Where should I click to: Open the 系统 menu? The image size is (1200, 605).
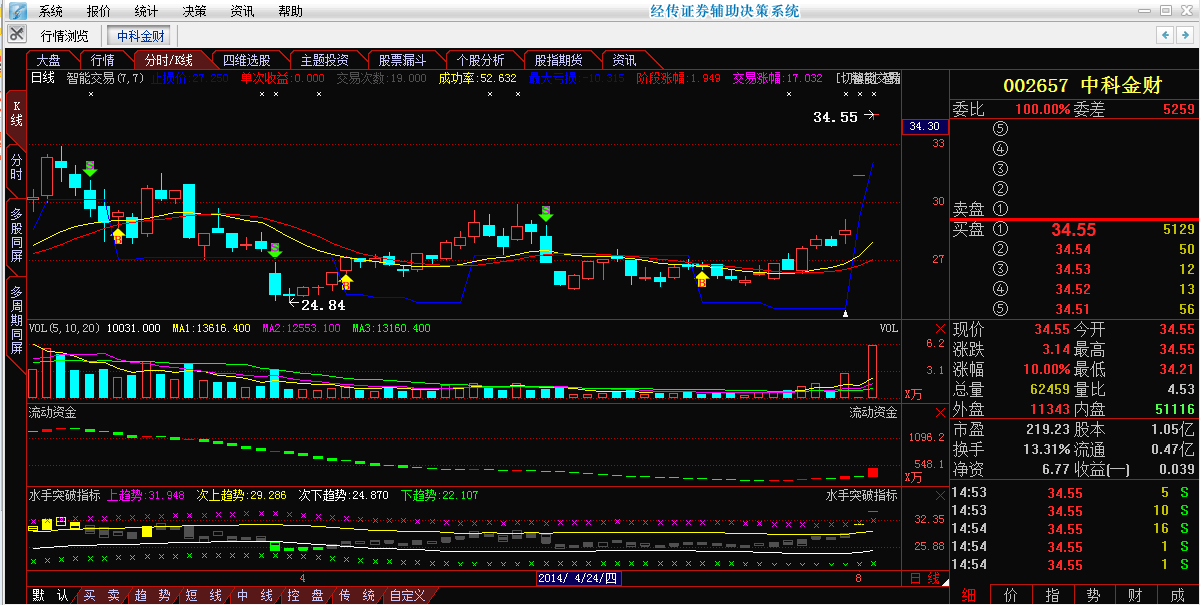pos(50,11)
